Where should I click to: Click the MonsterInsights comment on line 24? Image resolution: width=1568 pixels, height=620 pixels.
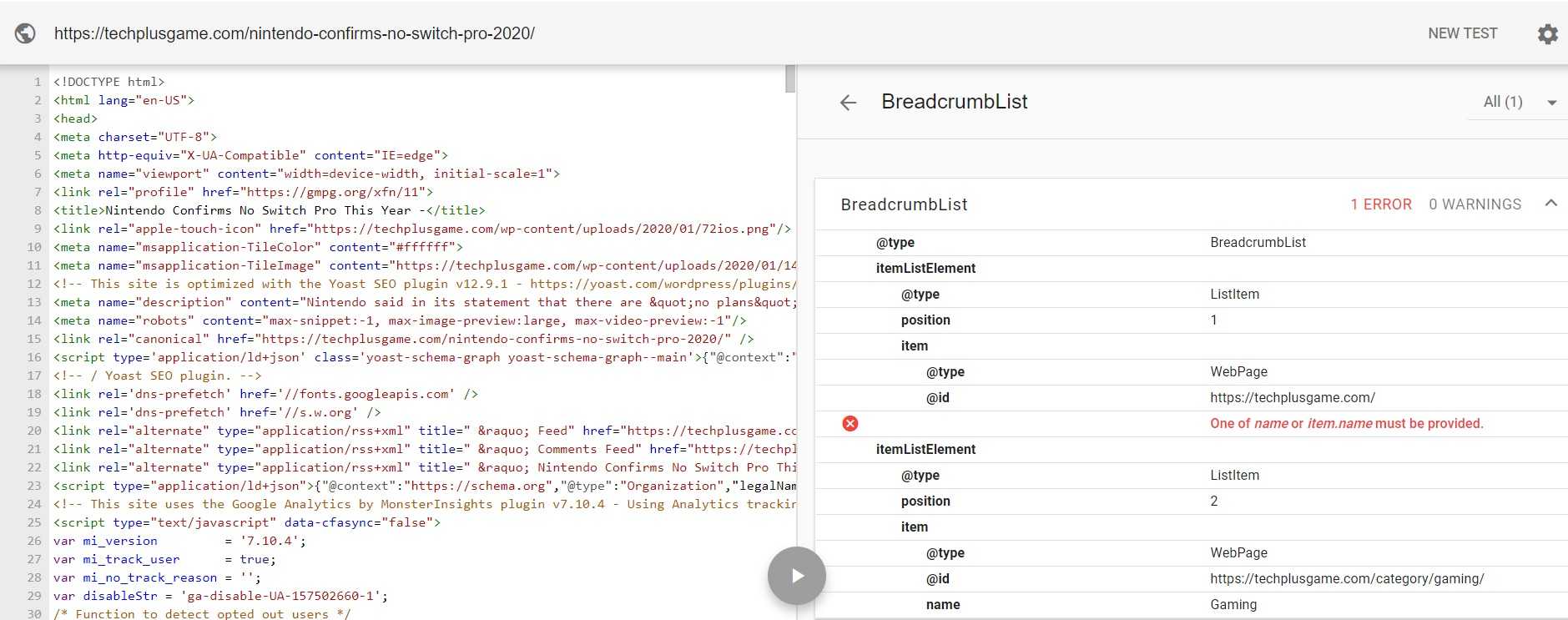coord(425,504)
